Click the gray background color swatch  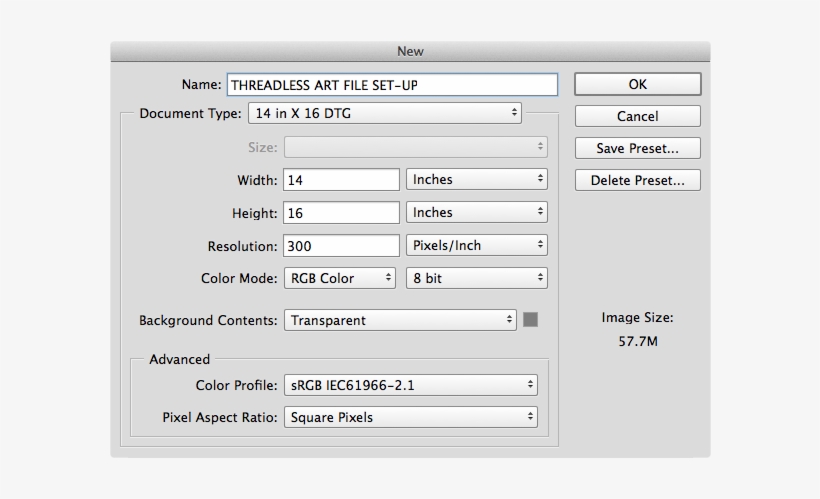coord(530,320)
